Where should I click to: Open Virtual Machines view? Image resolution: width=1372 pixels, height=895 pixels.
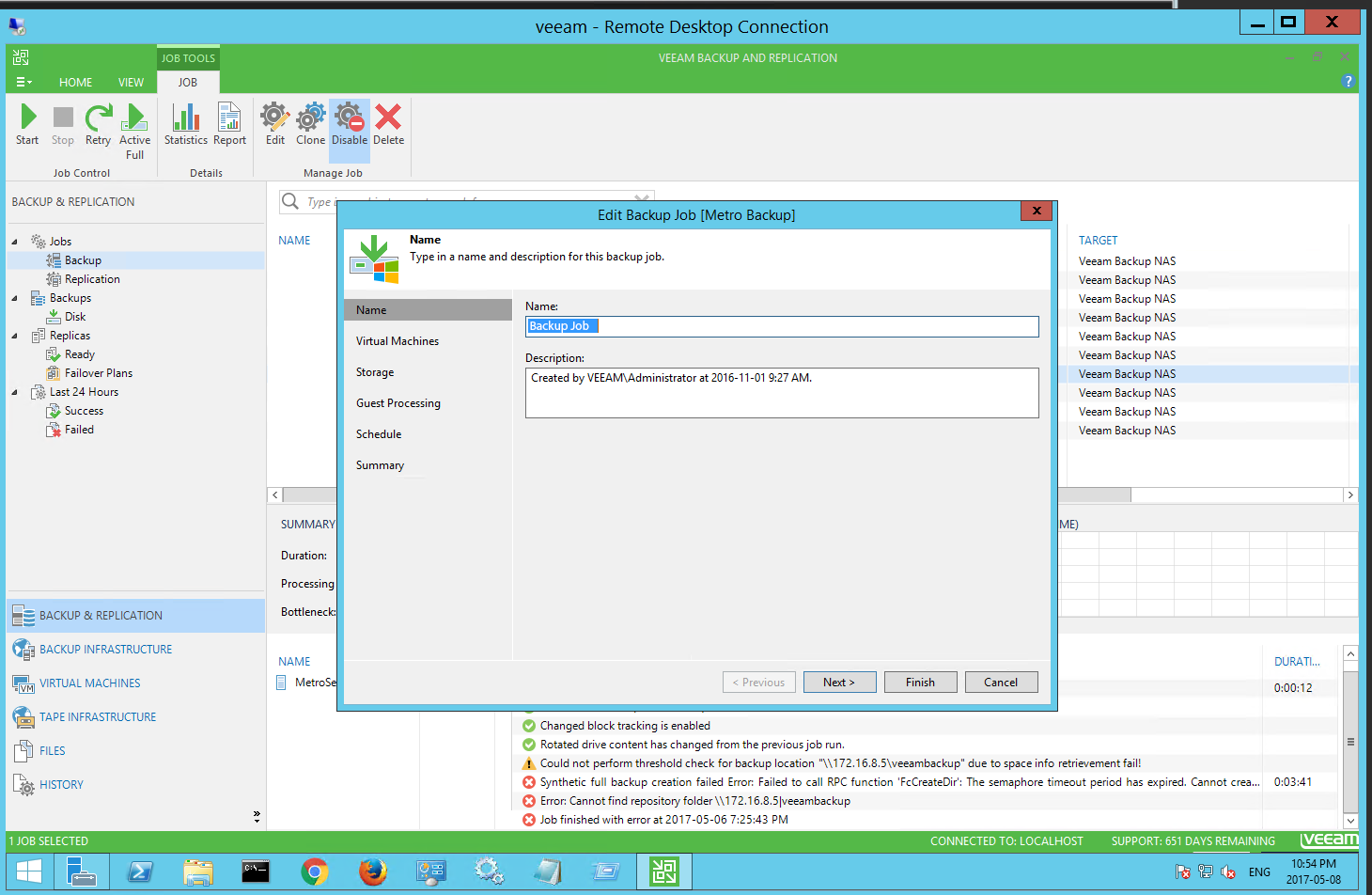point(89,683)
